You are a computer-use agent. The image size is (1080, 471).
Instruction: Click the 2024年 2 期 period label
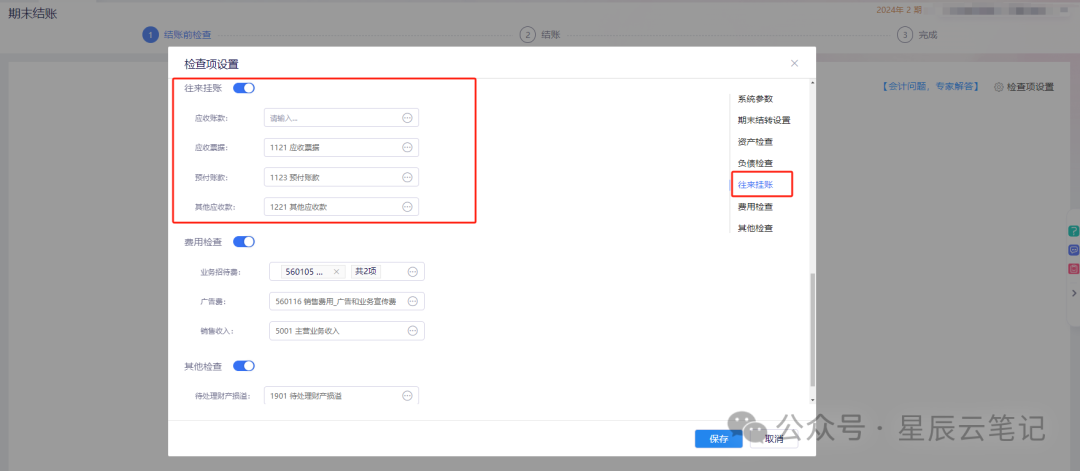pyautogui.click(x=899, y=10)
